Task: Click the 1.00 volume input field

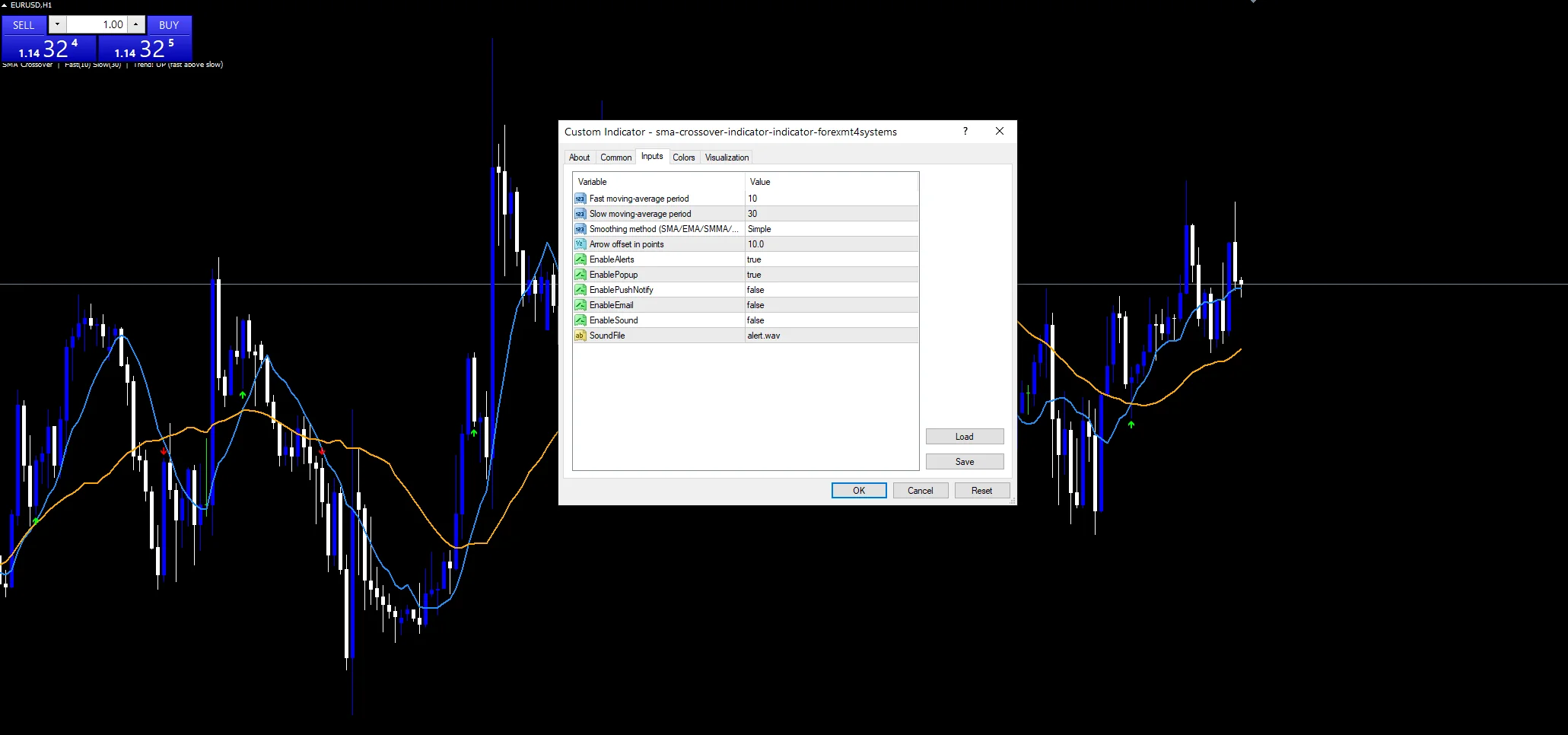Action: point(97,24)
